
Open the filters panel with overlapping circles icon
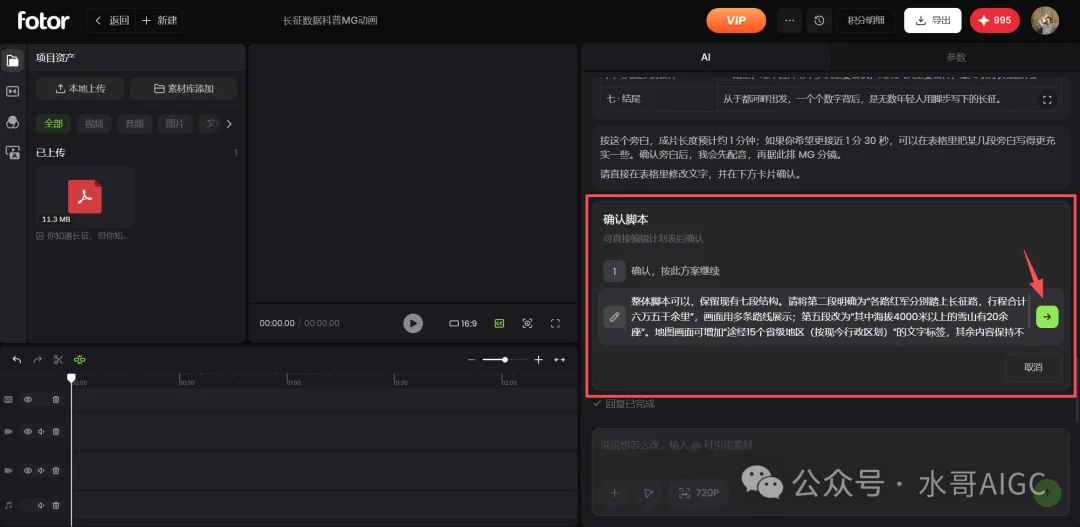click(12, 122)
